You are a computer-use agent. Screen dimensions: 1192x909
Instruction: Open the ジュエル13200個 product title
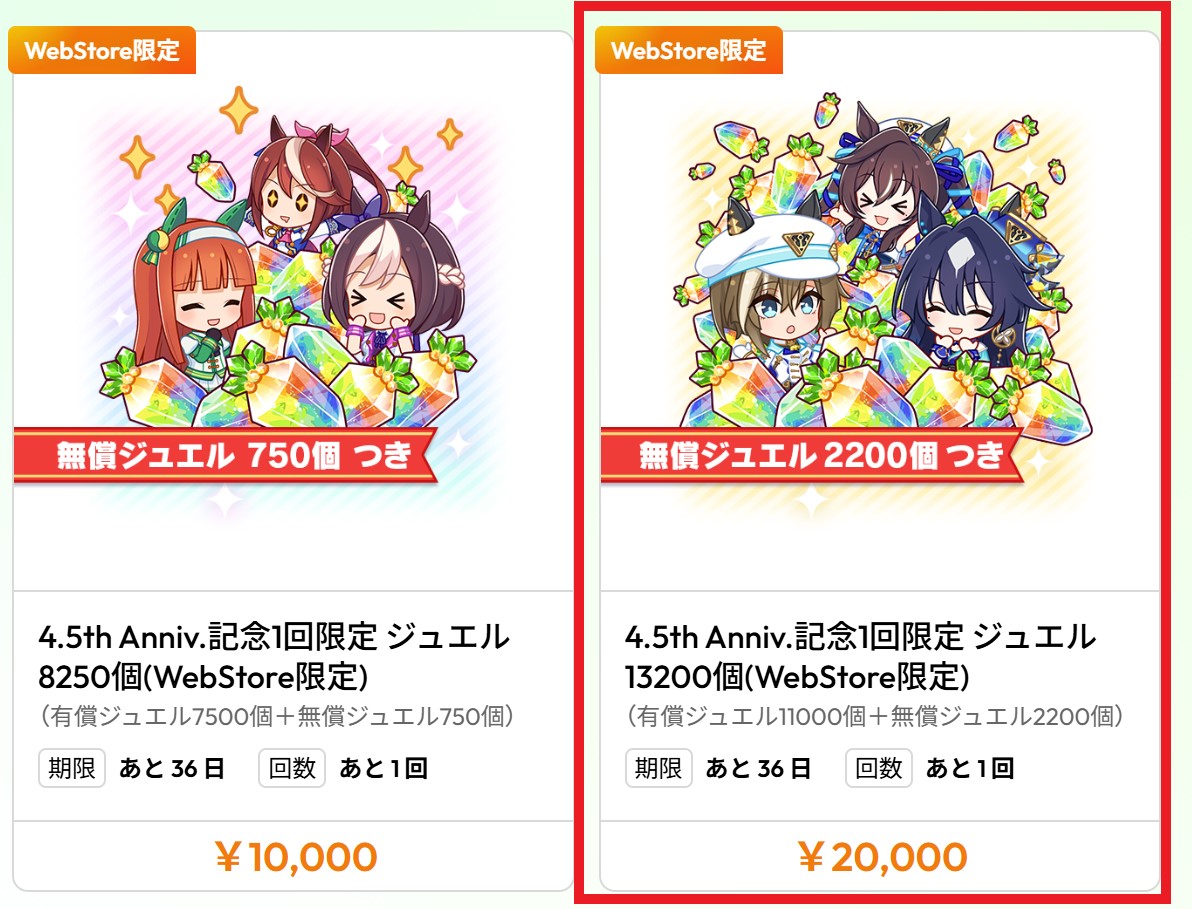click(x=861, y=657)
